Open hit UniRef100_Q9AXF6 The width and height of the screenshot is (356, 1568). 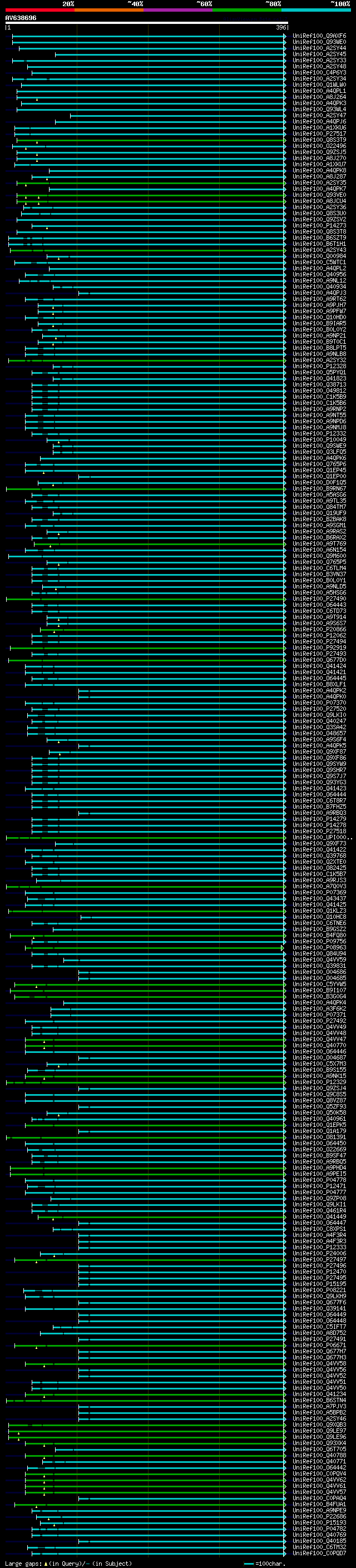coord(319,36)
